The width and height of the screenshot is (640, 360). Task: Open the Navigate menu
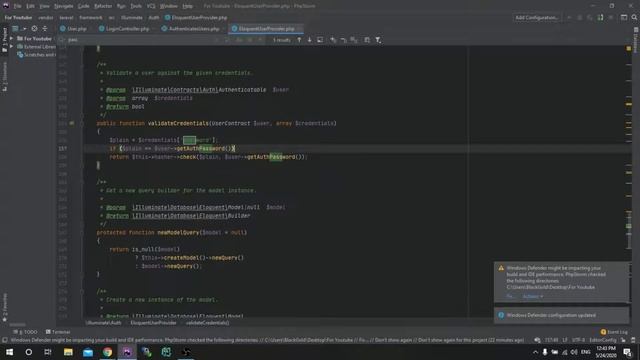tap(64, 6)
